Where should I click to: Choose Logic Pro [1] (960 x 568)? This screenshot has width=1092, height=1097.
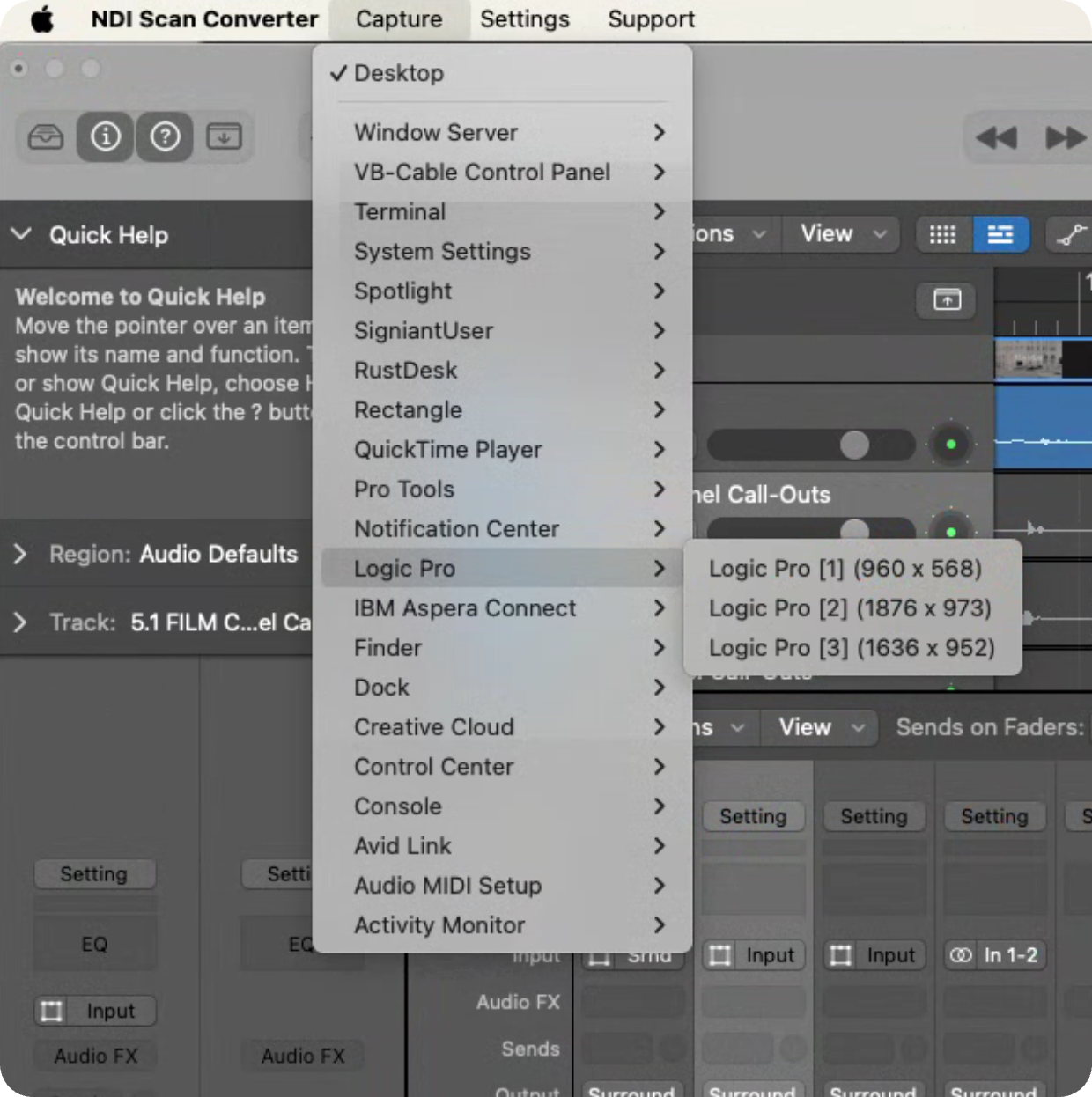click(852, 568)
